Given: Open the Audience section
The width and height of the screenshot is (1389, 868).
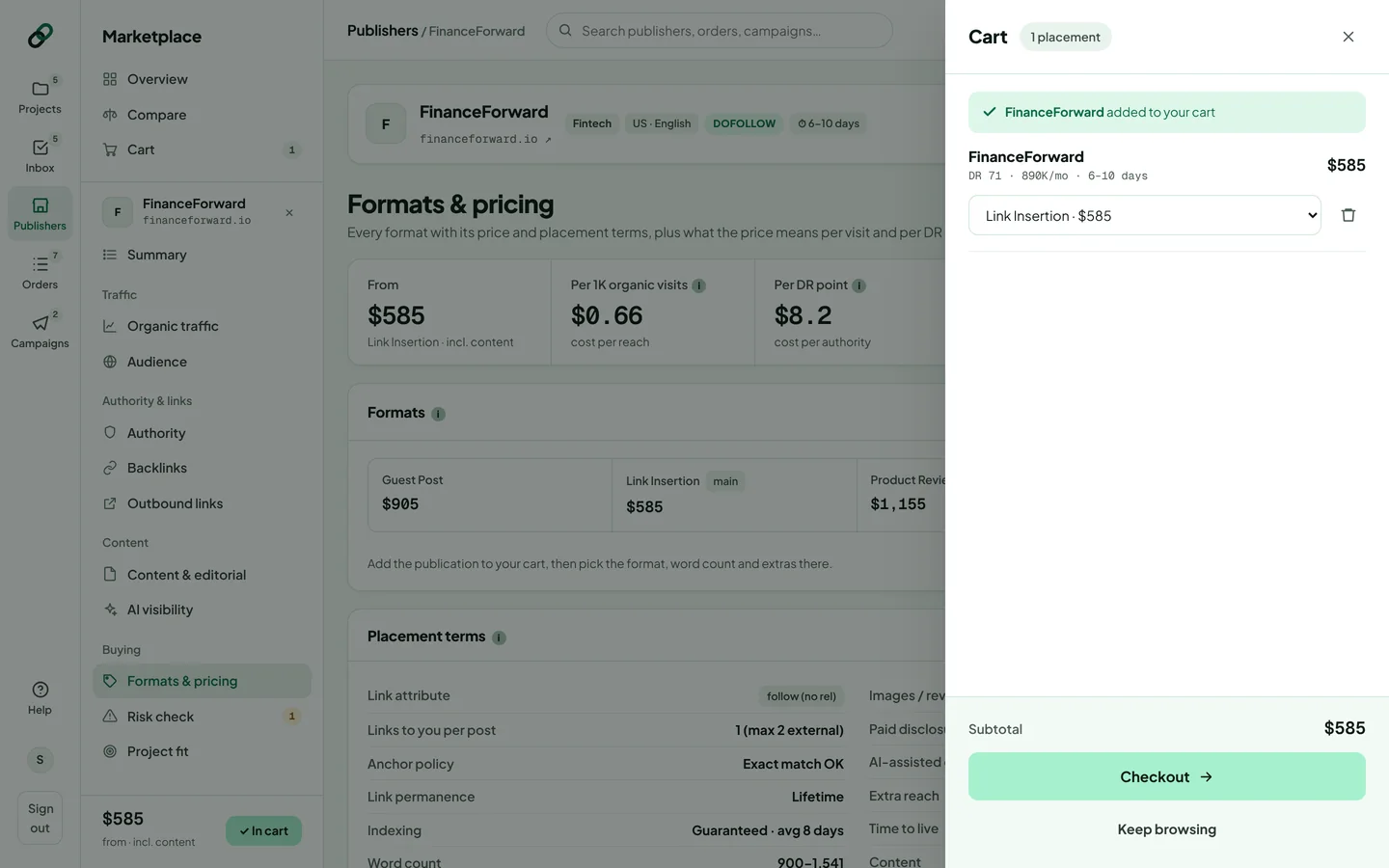Looking at the screenshot, I should (202, 362).
